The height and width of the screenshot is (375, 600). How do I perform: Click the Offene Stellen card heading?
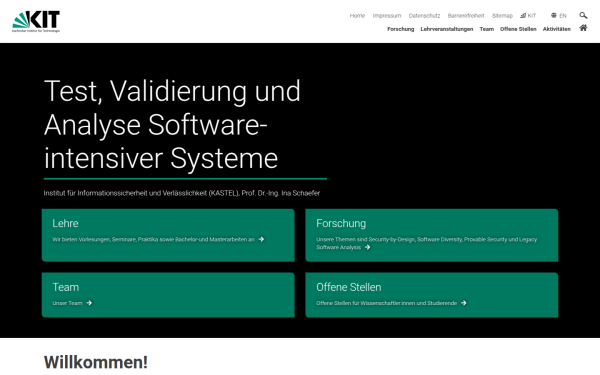[348, 287]
